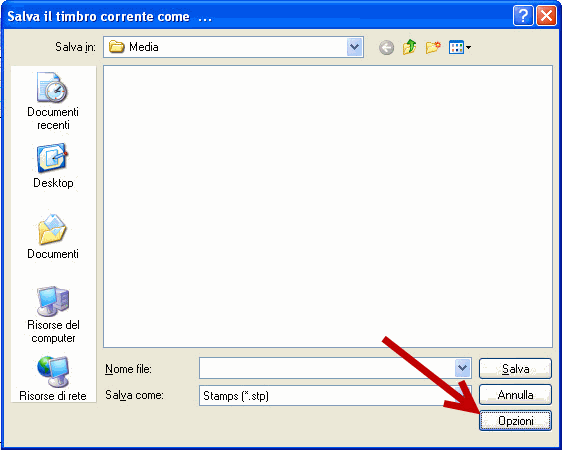Open Risorse di rete
The width and height of the screenshot is (562, 450).
click(53, 379)
